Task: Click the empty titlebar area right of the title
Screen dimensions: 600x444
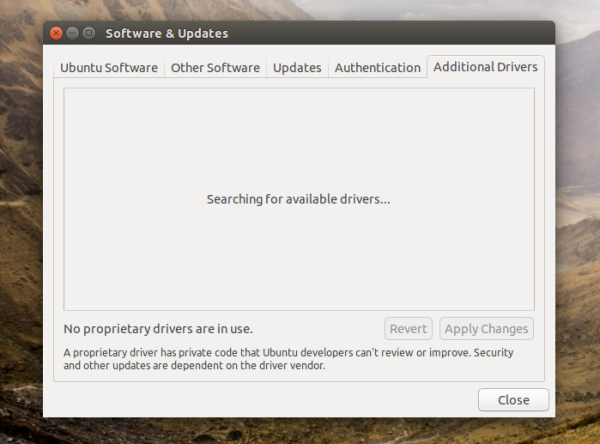Action: click(x=400, y=34)
